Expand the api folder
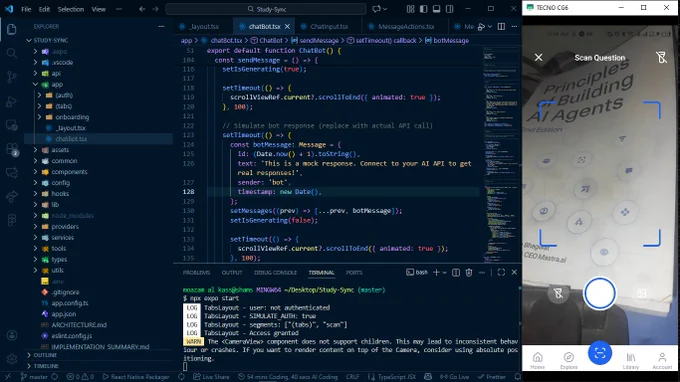This screenshot has height=382, width=680. (57, 73)
